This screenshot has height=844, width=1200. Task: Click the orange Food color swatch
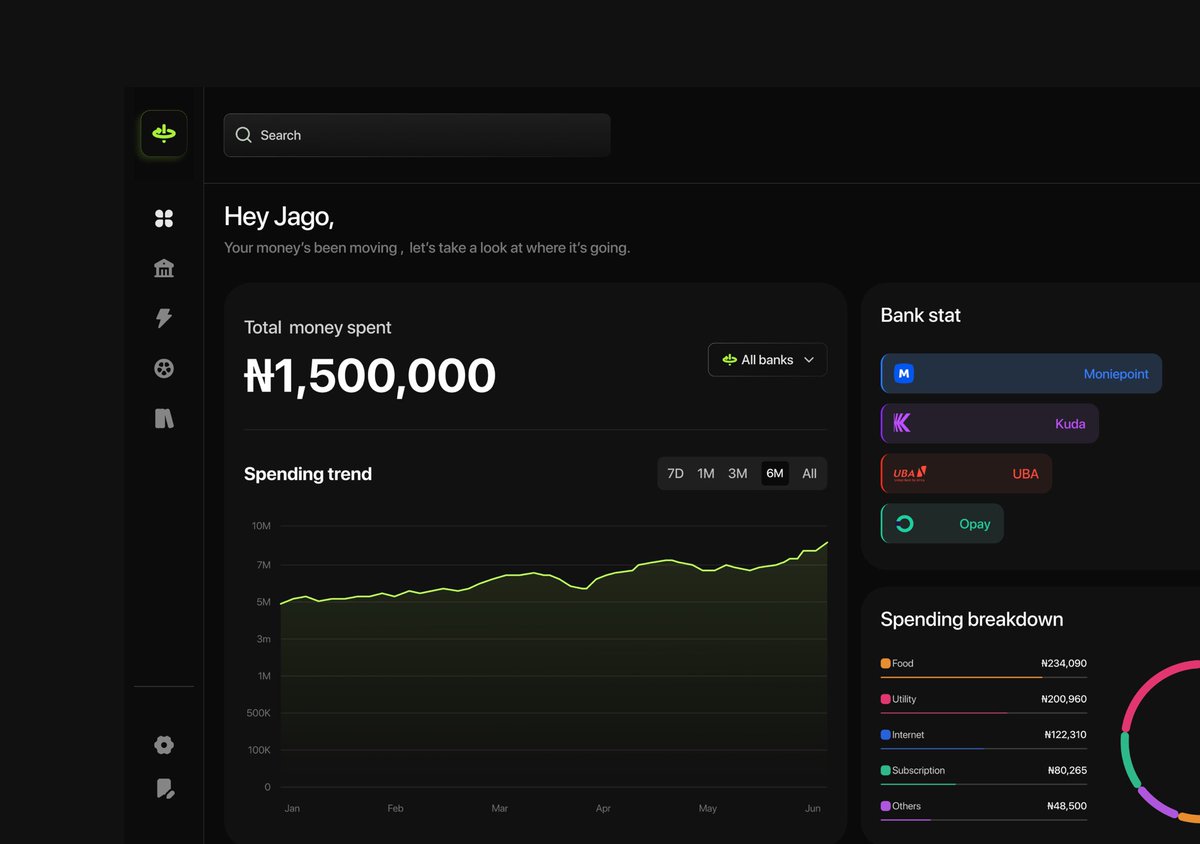886,663
